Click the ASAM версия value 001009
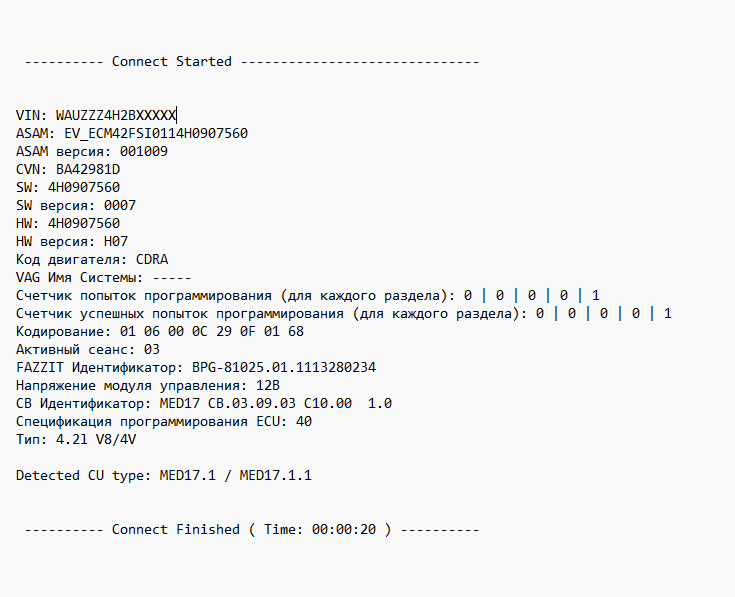The width and height of the screenshot is (735, 597). [x=143, y=152]
